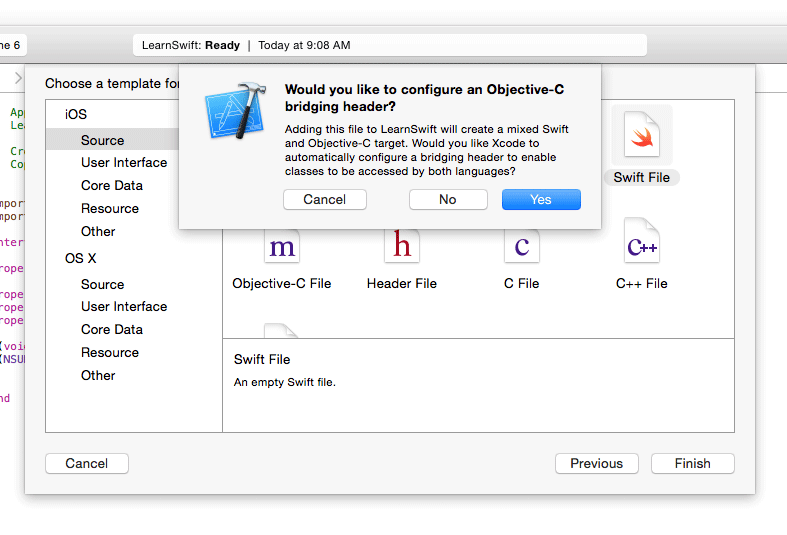Click 'Today at 9:08 AM' in status bar
Image resolution: width=787 pixels, height=535 pixels.
tap(304, 45)
